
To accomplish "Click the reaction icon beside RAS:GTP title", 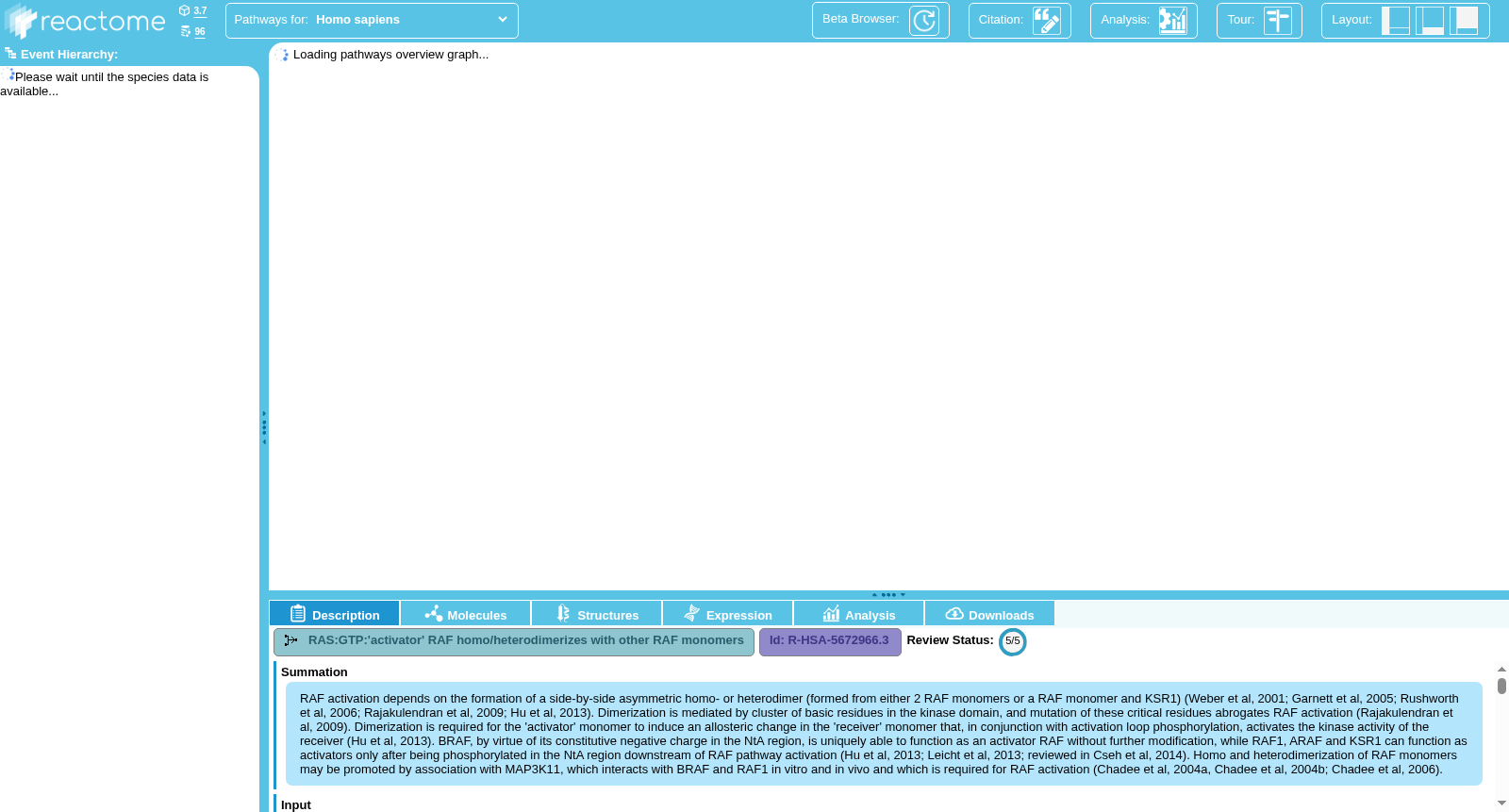I will 291,640.
